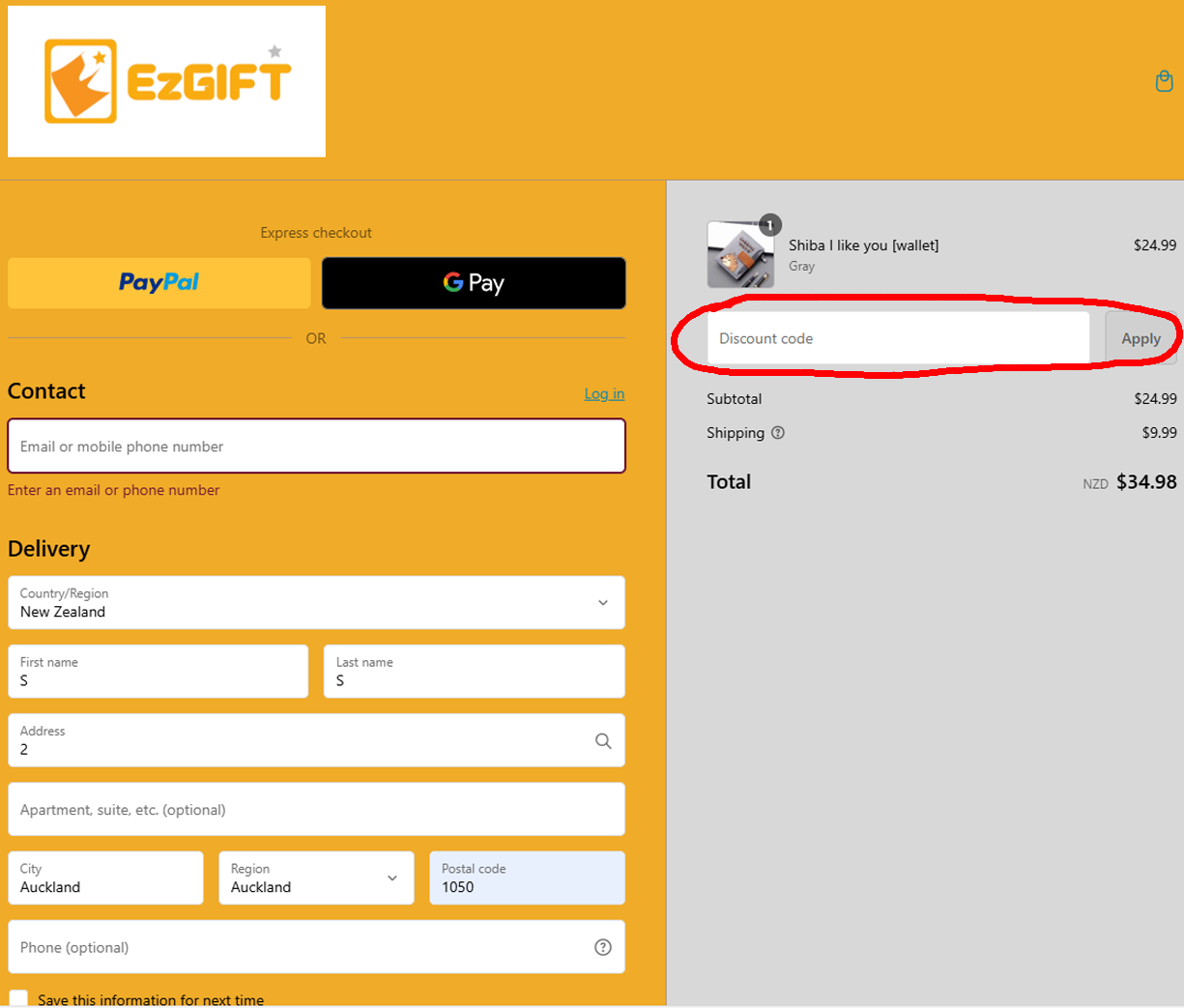The height and width of the screenshot is (1008, 1184).
Task: Check Save this information for next time
Action: click(x=18, y=998)
